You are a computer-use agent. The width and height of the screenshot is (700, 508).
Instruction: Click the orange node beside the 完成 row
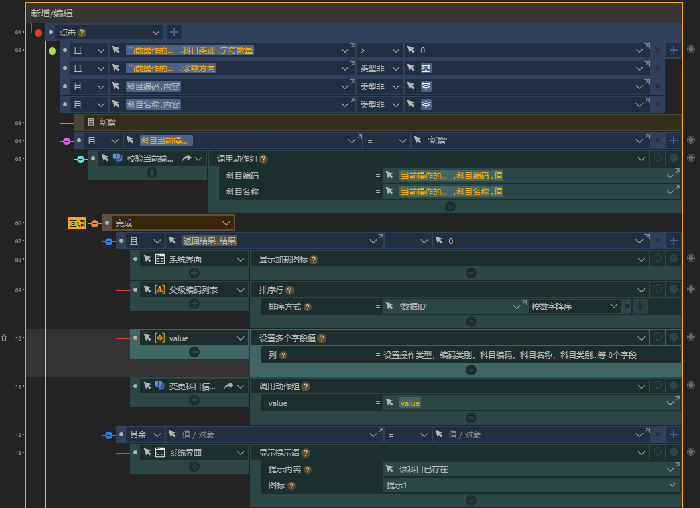pos(94,223)
